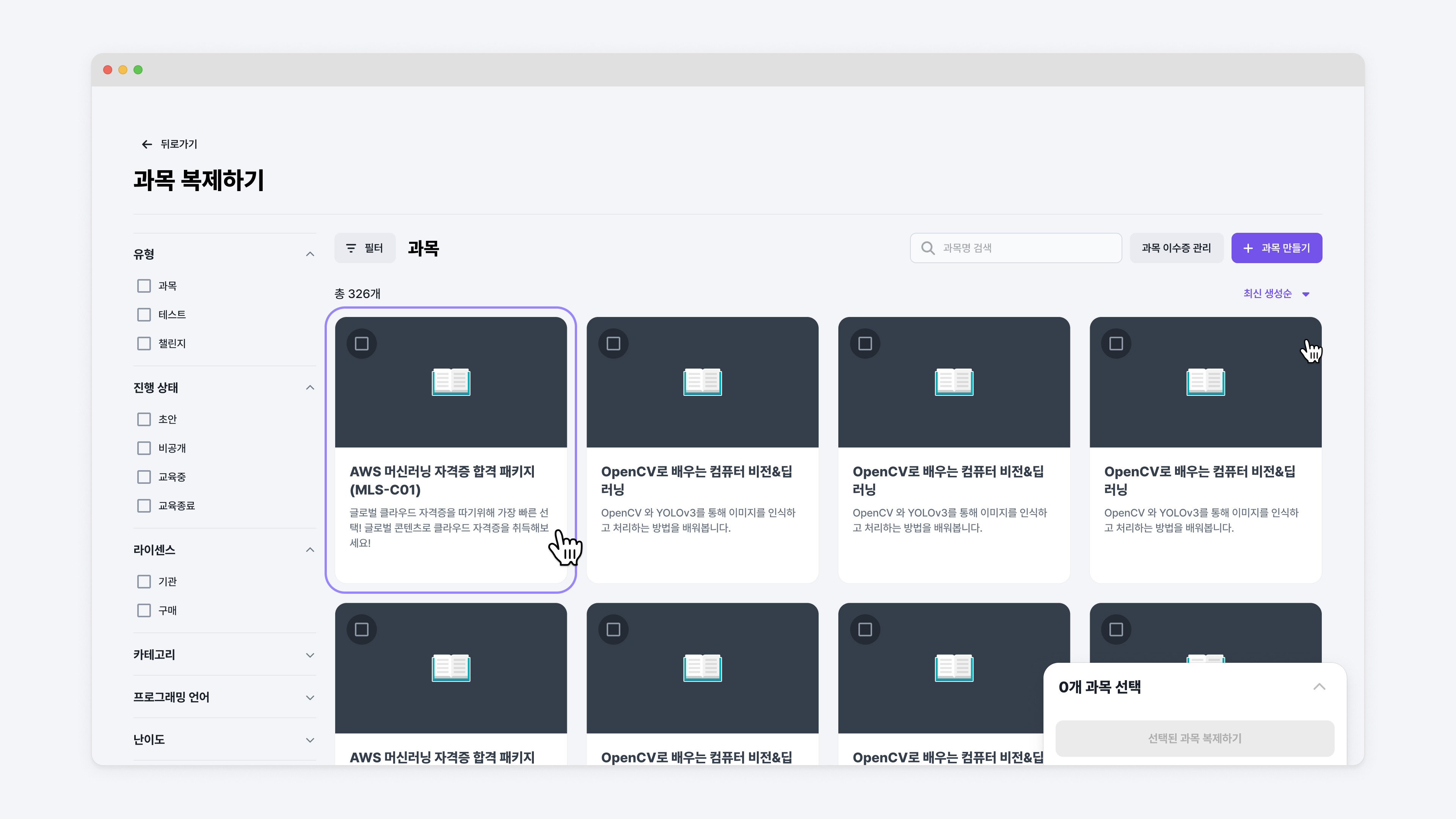
Task: Click the highlighted AWS card description text
Action: point(449,528)
